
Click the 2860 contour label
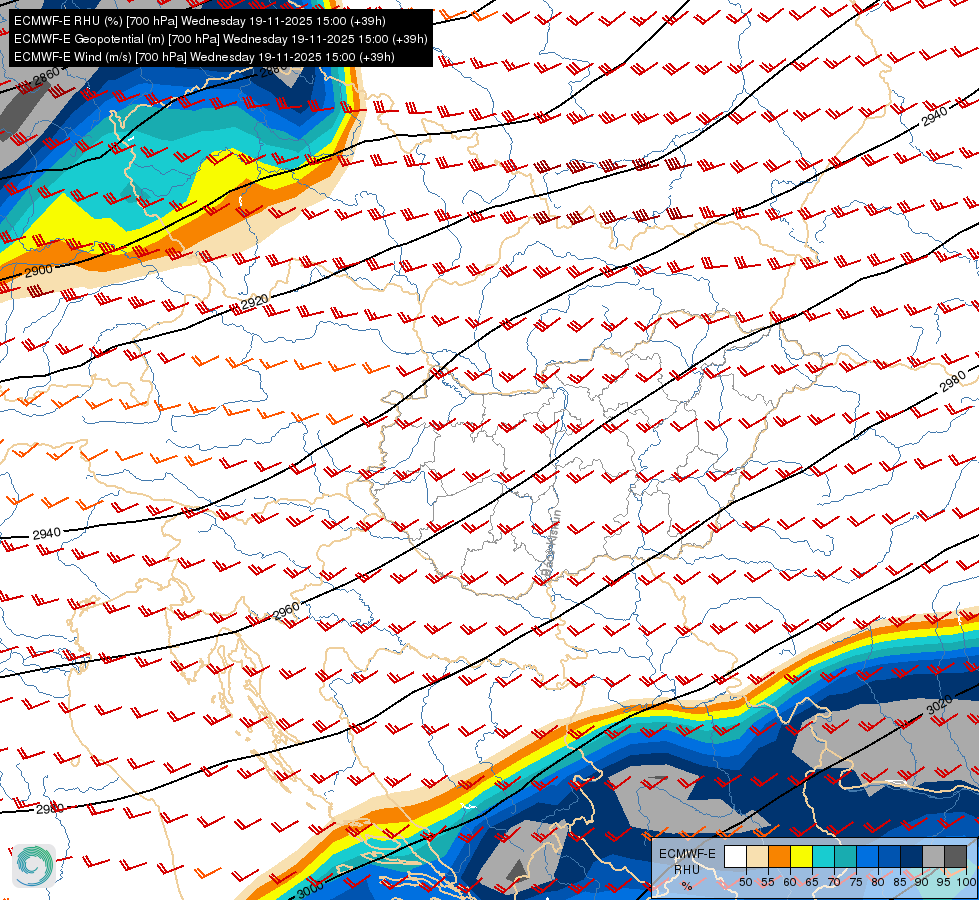pos(47,76)
